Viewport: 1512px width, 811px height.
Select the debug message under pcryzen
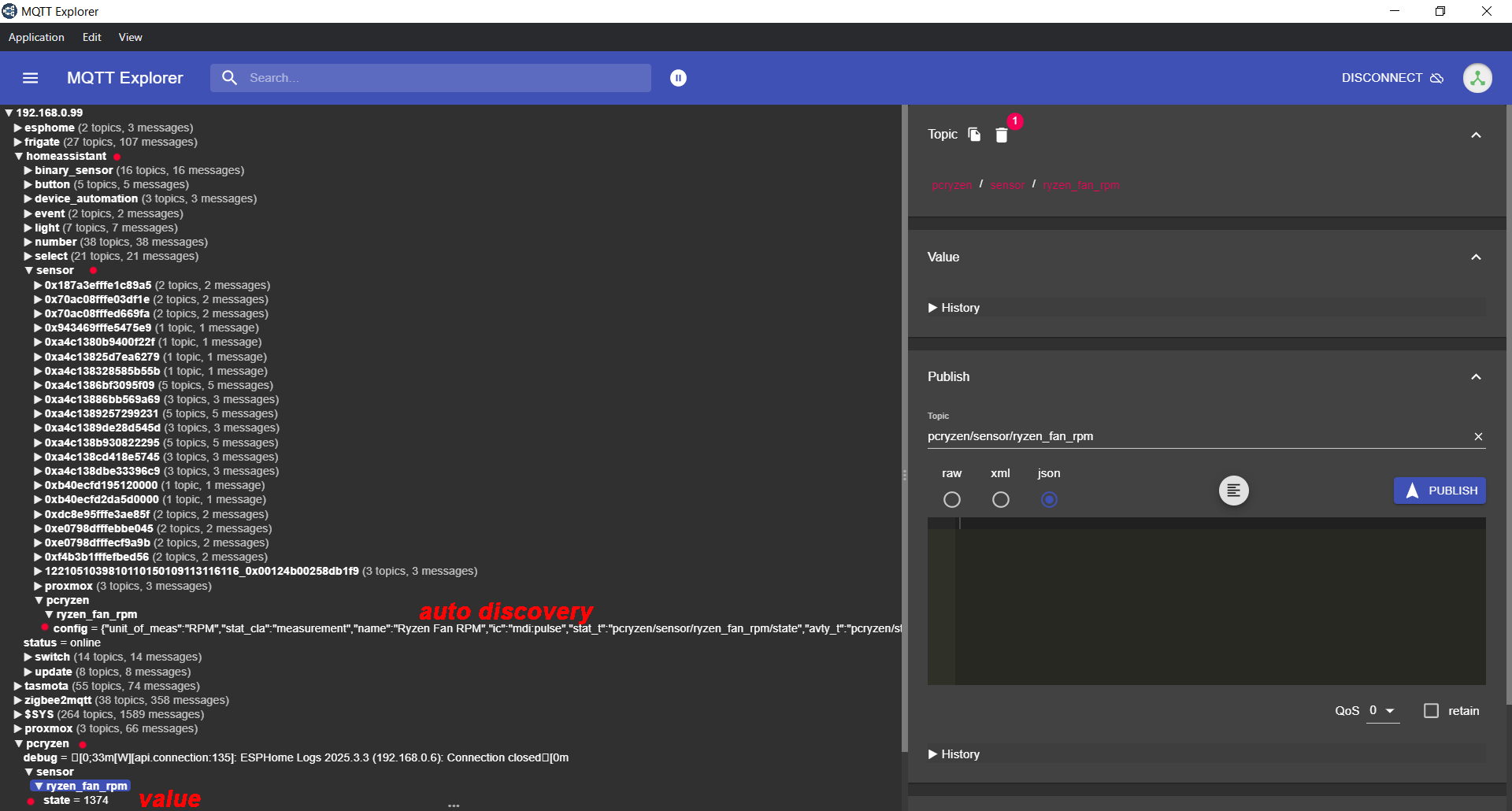[295, 757]
